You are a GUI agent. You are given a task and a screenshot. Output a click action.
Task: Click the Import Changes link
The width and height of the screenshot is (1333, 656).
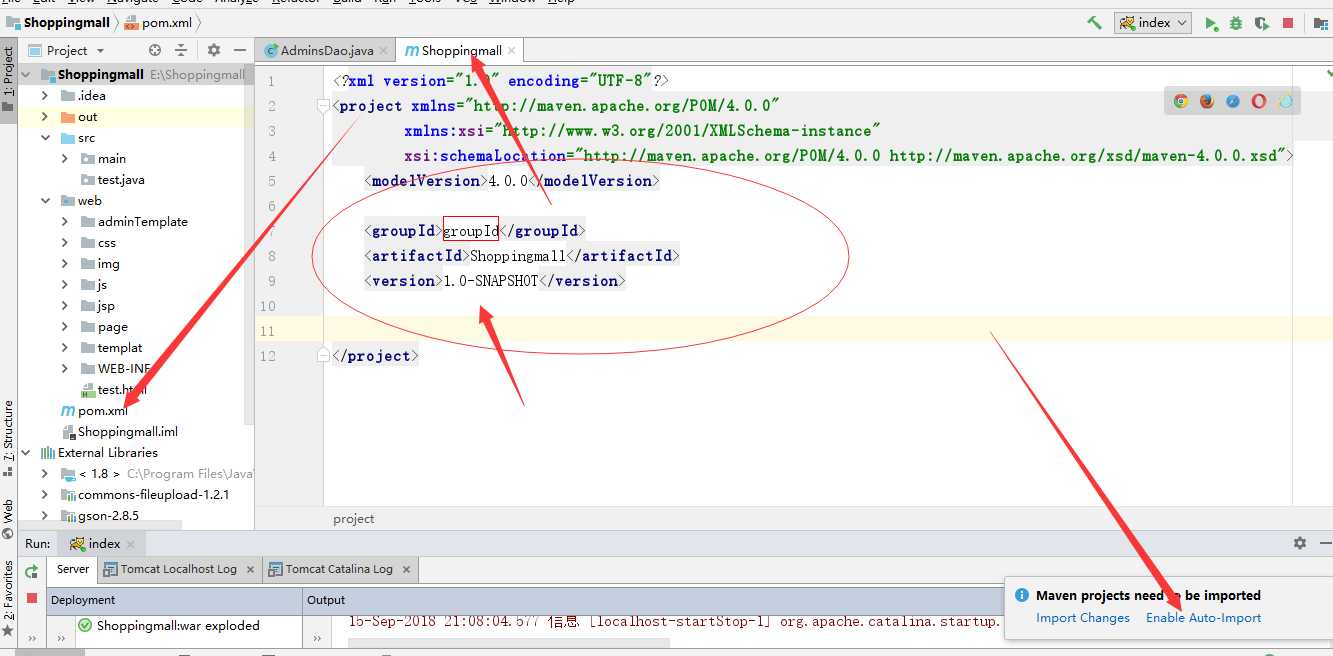pos(1083,618)
